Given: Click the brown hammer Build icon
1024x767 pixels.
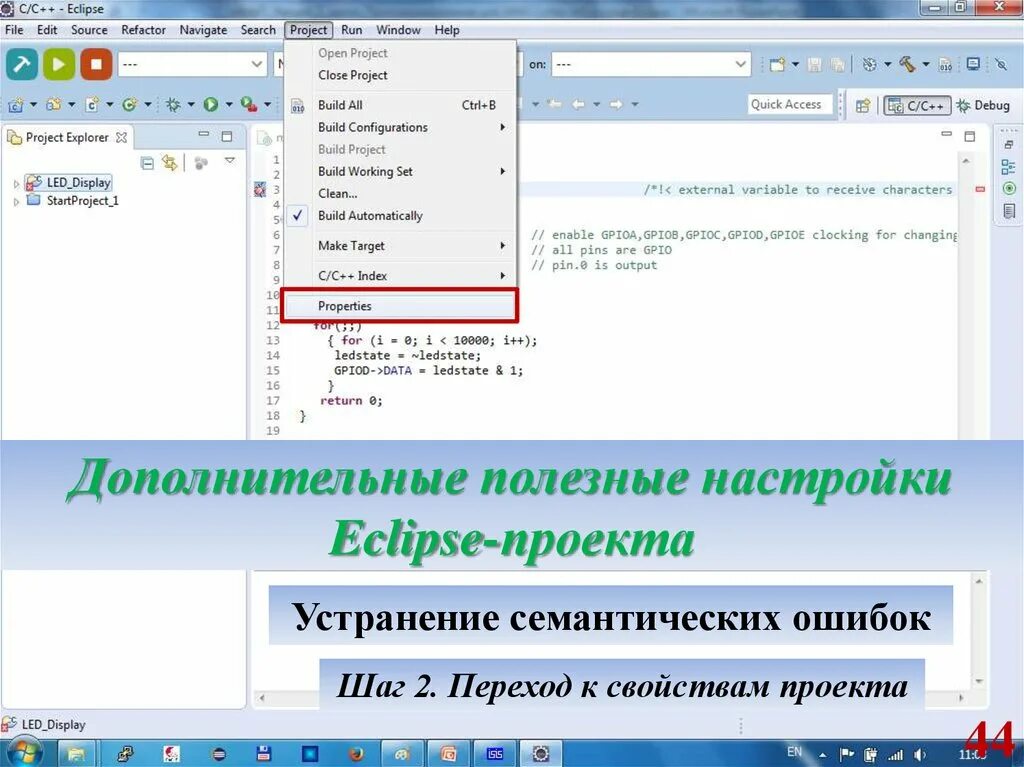Looking at the screenshot, I should (907, 64).
